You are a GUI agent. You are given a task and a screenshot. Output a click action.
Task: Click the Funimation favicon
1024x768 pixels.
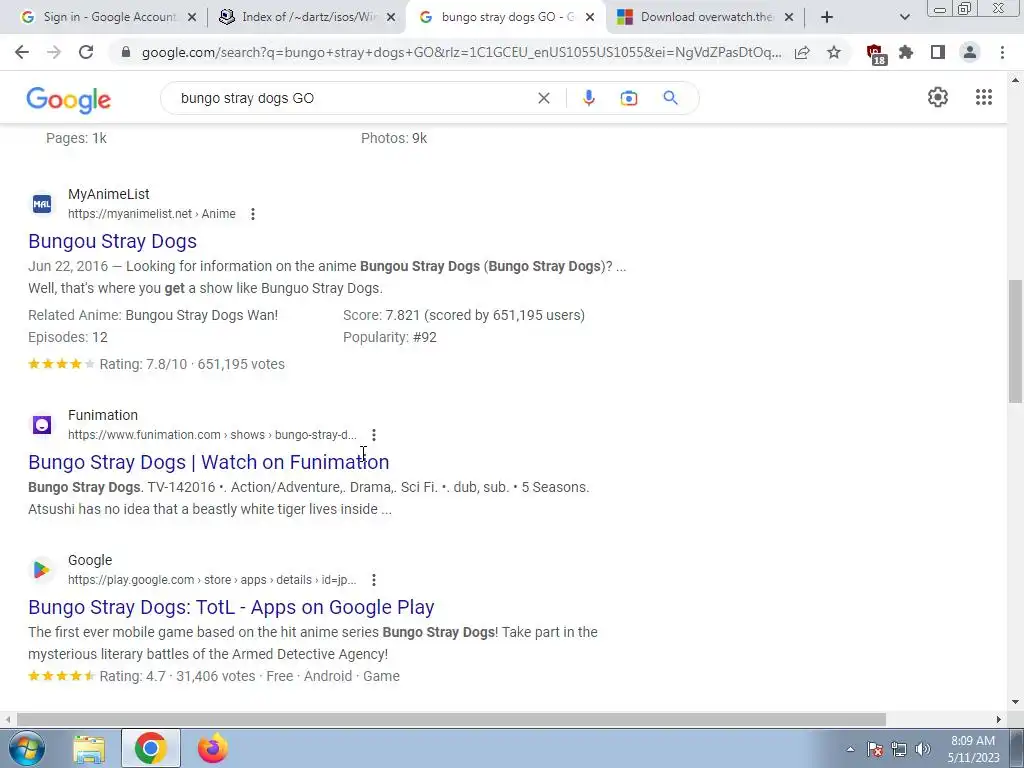click(42, 425)
